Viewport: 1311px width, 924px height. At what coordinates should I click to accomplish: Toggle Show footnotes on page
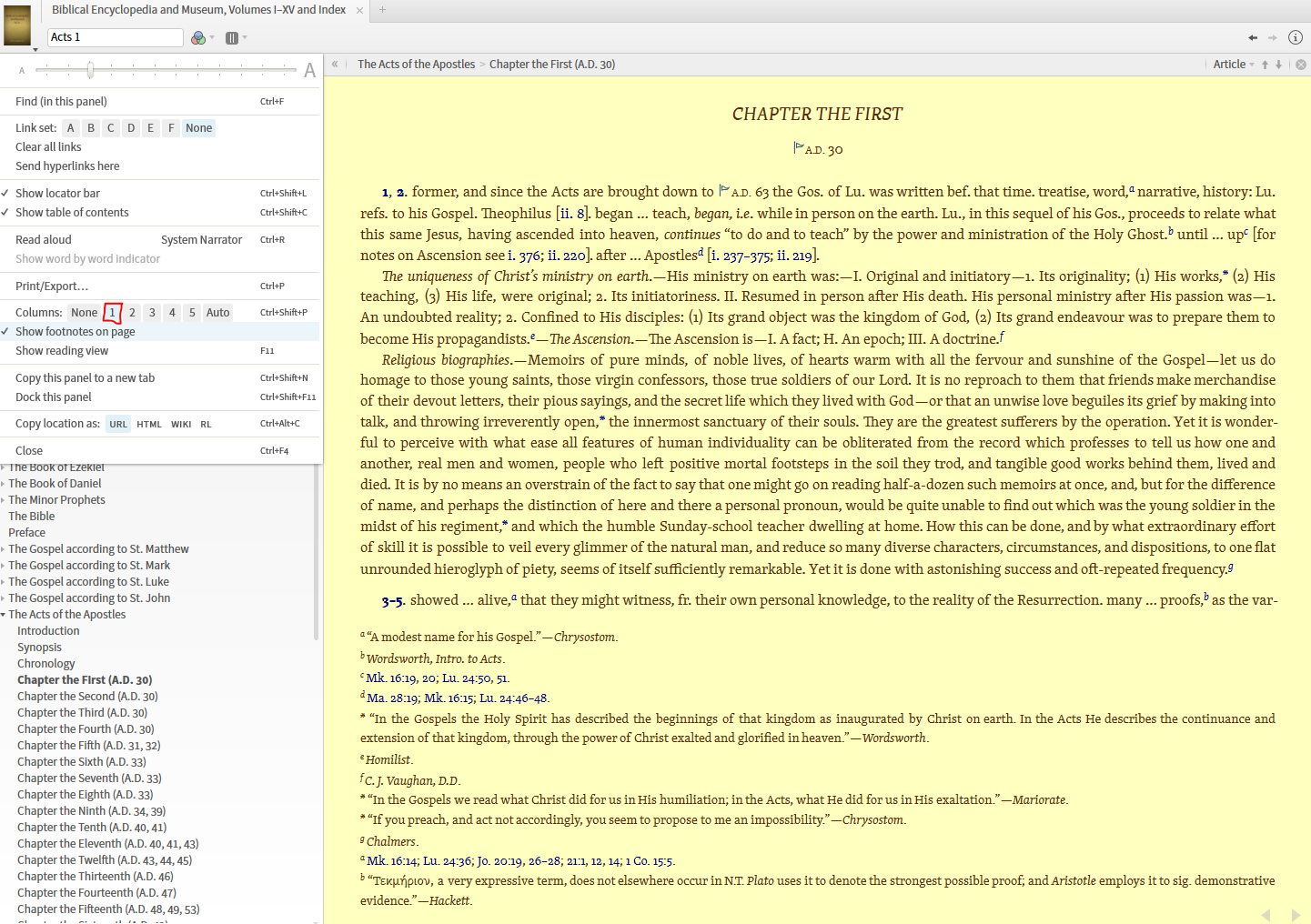[x=75, y=331]
